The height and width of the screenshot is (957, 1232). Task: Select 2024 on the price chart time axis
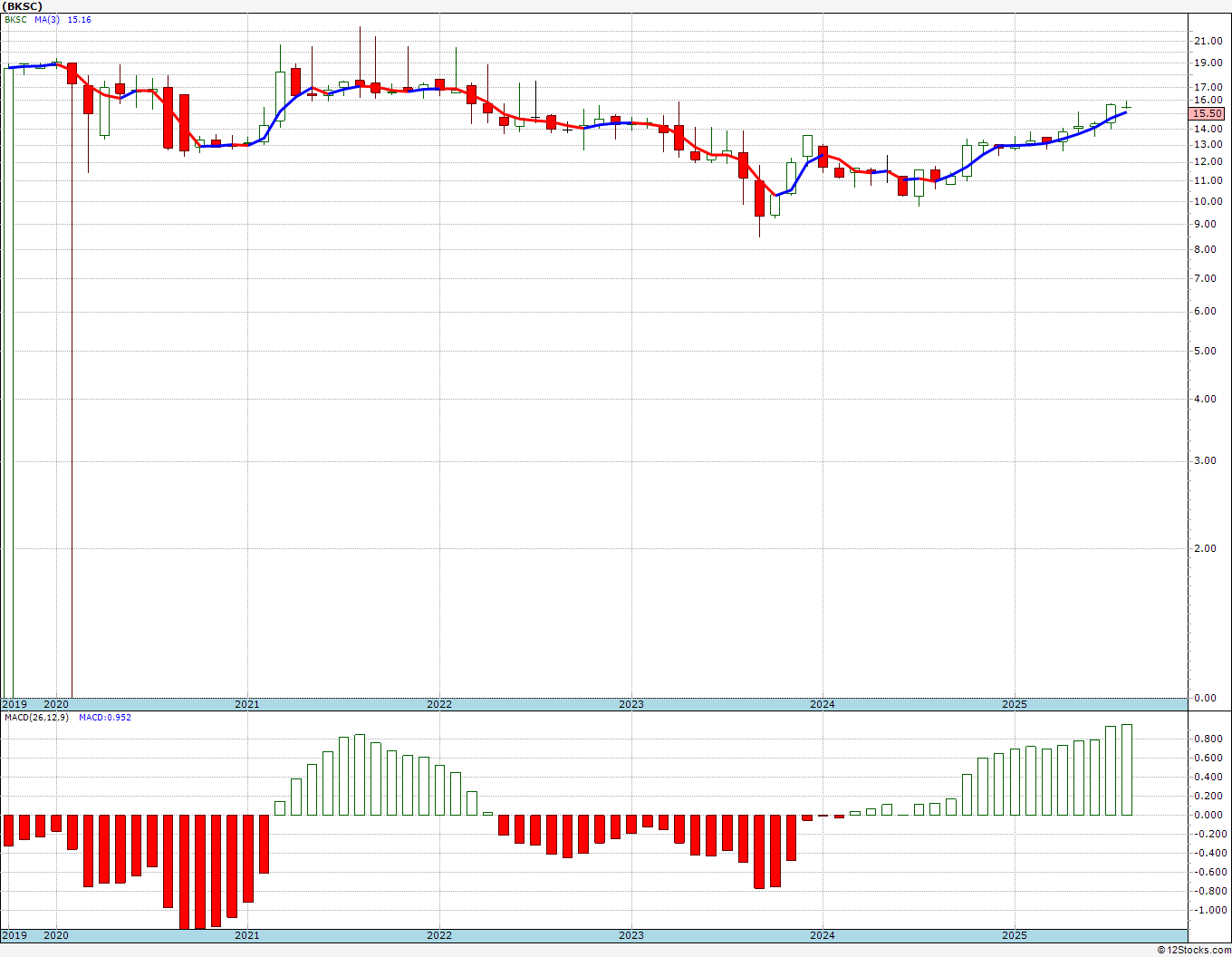(x=823, y=704)
